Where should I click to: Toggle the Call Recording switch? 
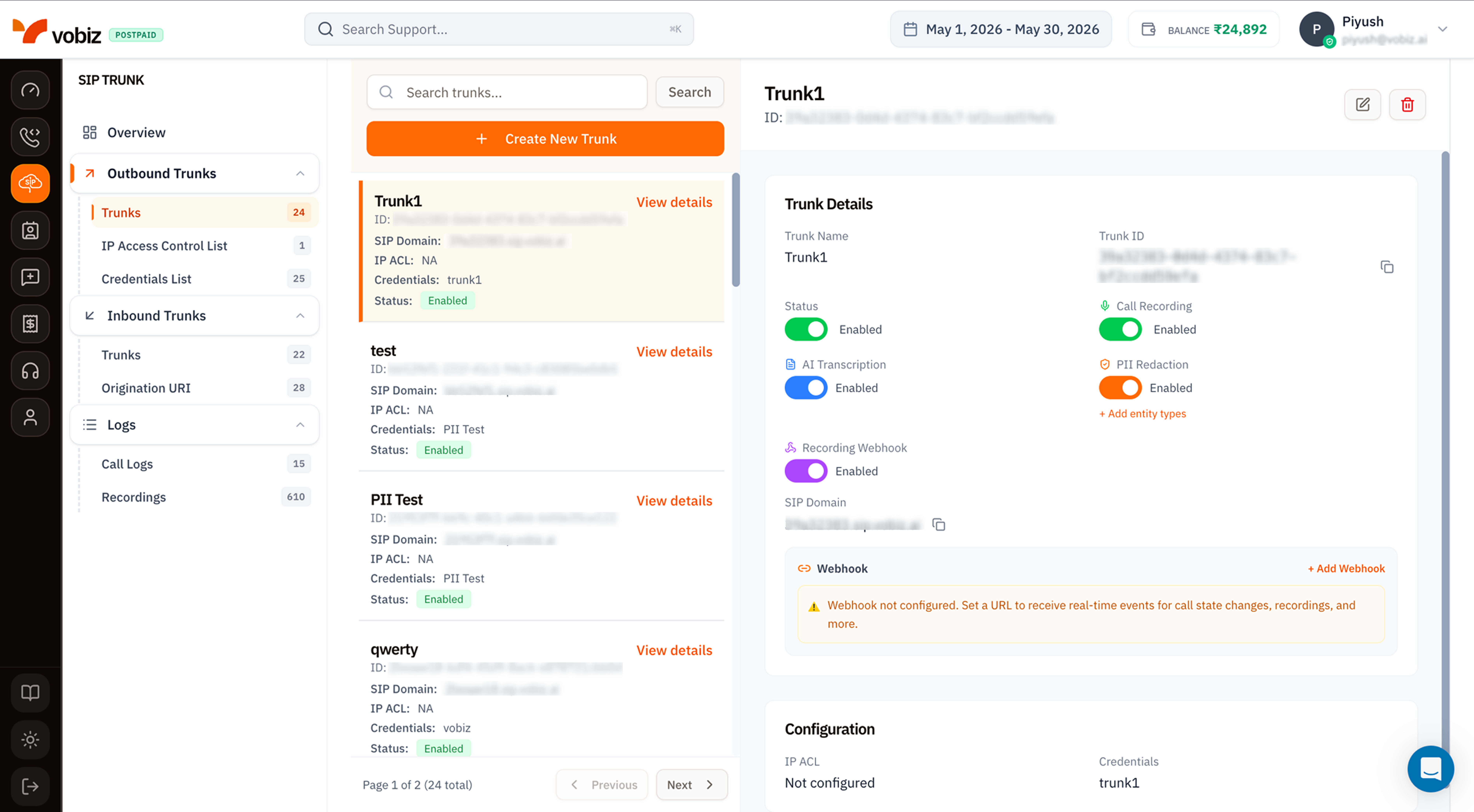coord(1120,330)
